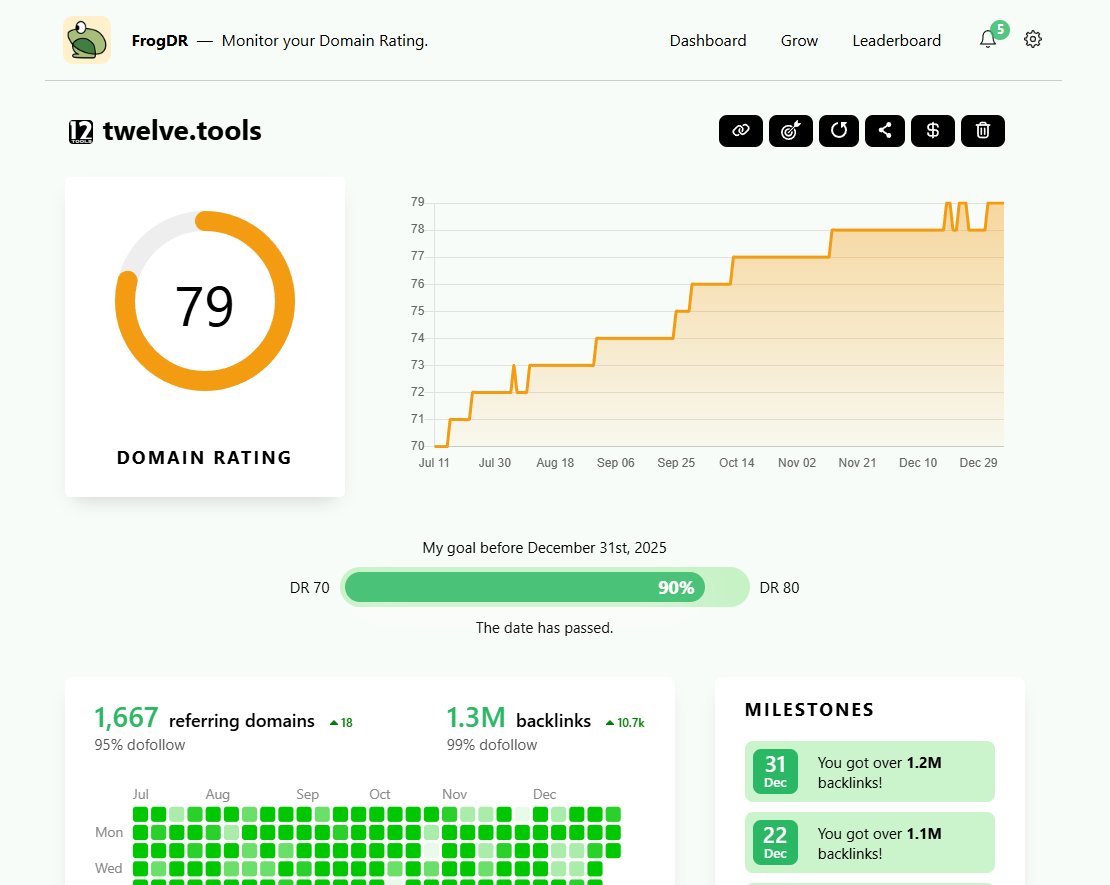The width and height of the screenshot is (1110, 885).
Task: Click 'My goal before December 31st, 2025'
Action: pos(544,548)
